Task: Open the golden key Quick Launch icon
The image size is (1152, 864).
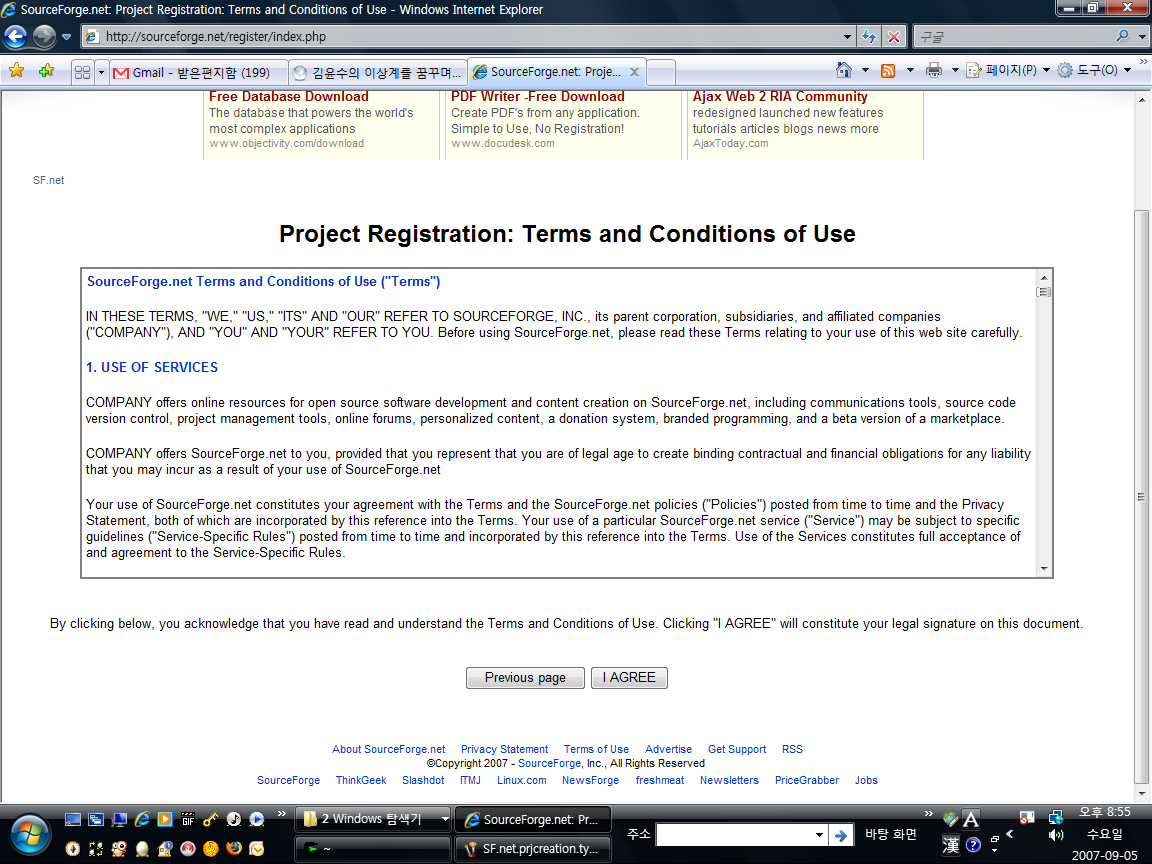Action: pyautogui.click(x=211, y=819)
